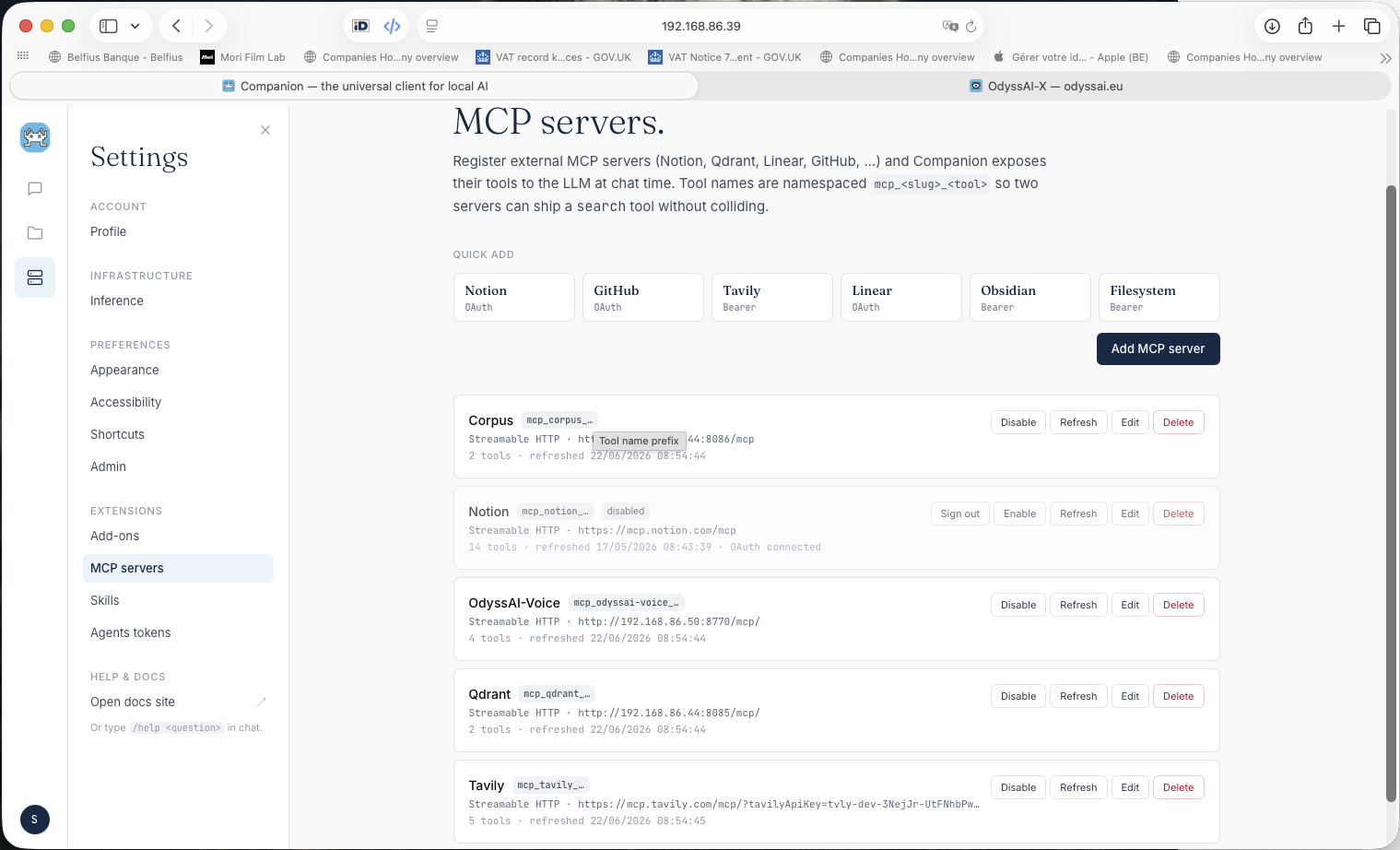Image resolution: width=1400 pixels, height=850 pixels.
Task: Quick add GitHub server
Action: (642, 297)
